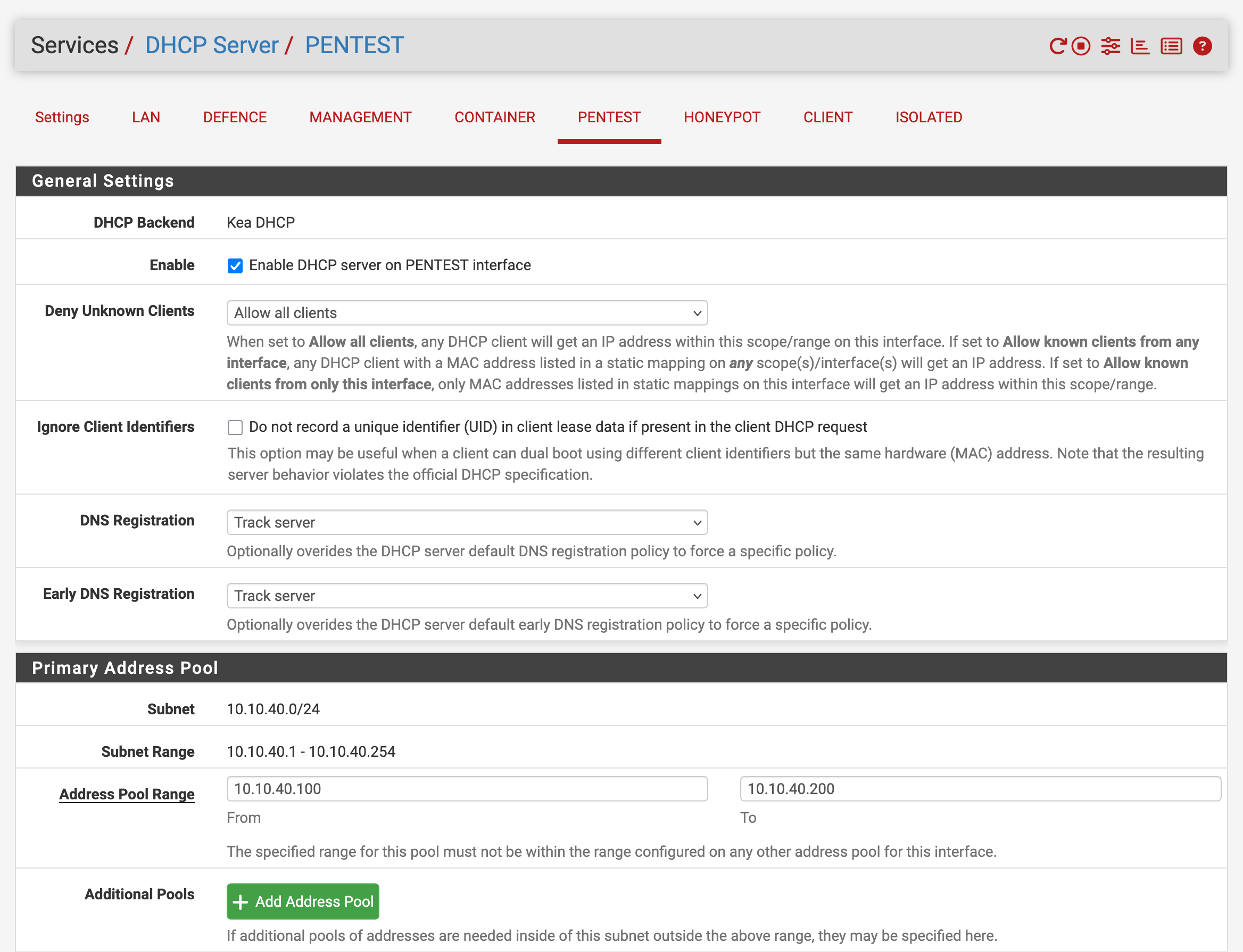Switch to the LAN tab

pos(146,118)
